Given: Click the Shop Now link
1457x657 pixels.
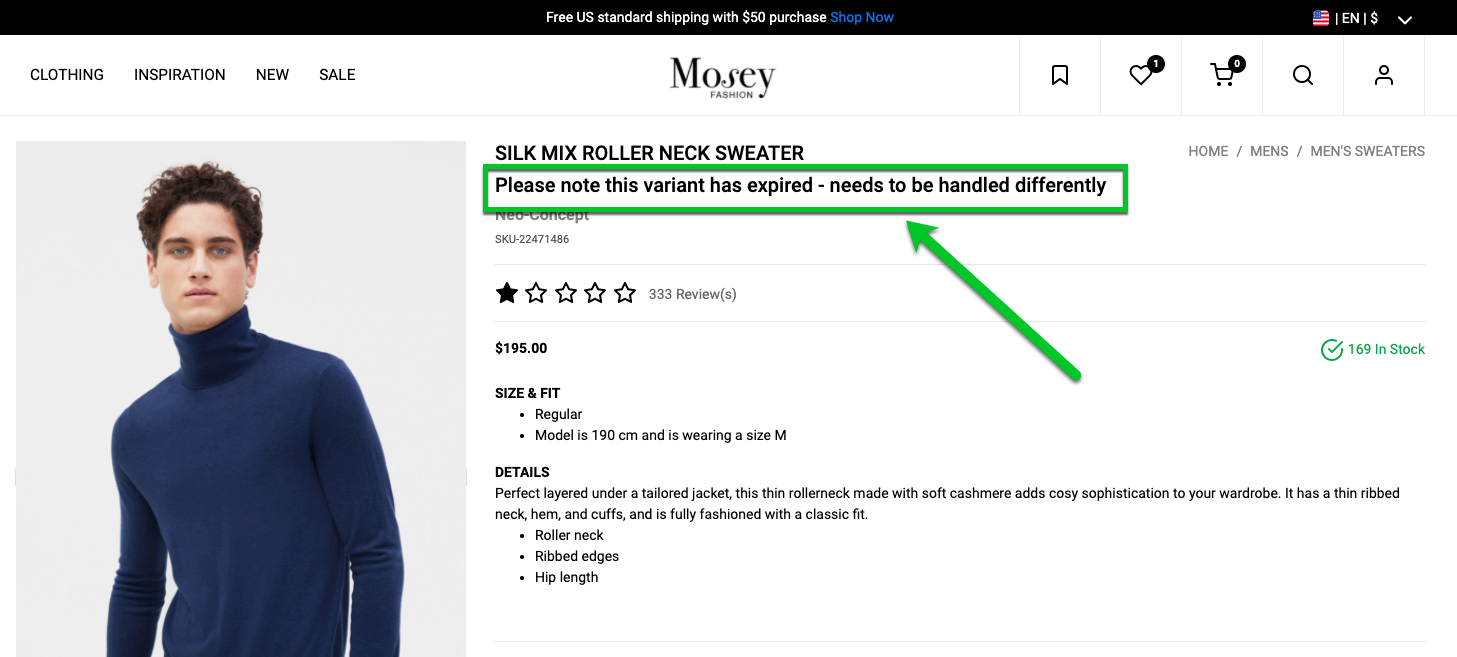Looking at the screenshot, I should pyautogui.click(x=862, y=17).
